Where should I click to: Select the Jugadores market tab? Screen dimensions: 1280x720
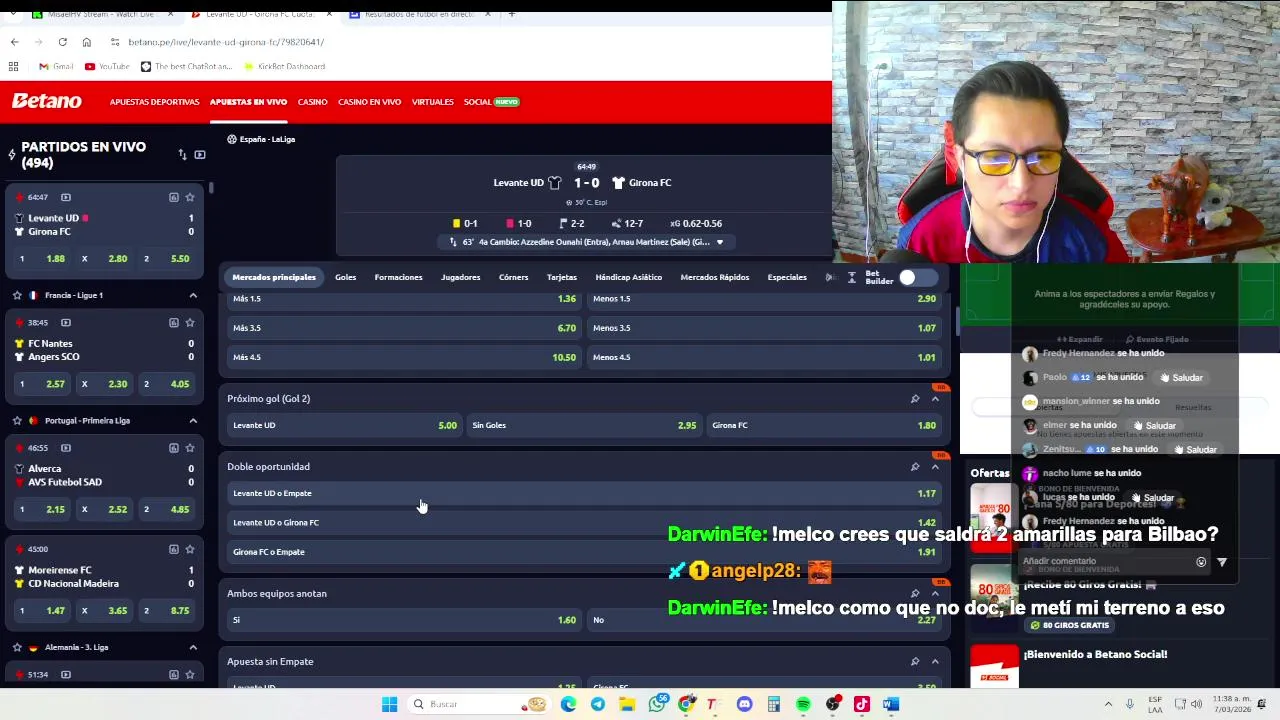coord(460,277)
